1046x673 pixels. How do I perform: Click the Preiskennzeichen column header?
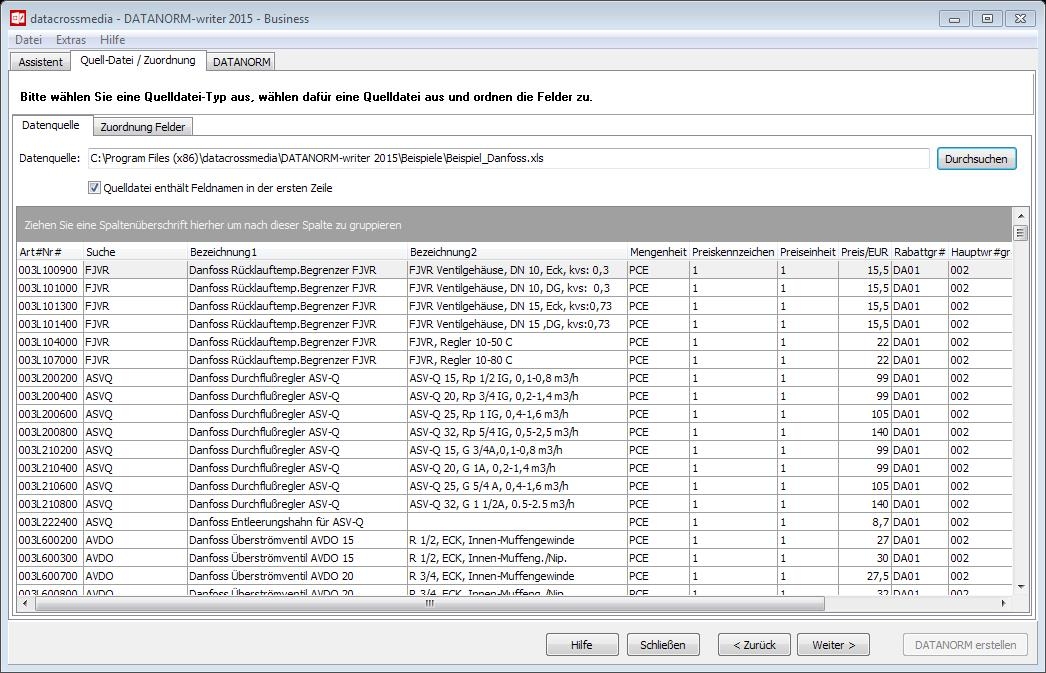coord(733,252)
